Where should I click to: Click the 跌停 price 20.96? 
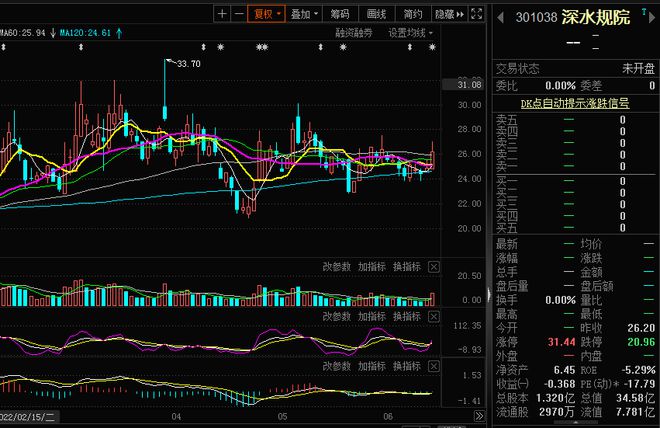coord(641,342)
